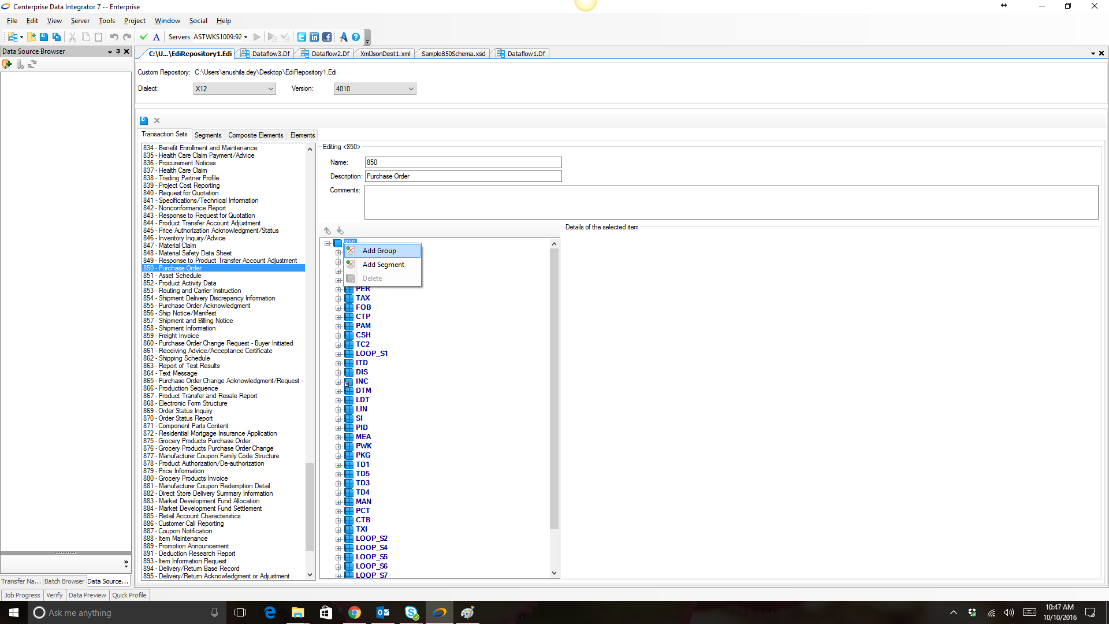Collapse the expanded 850 root tree node
Viewport: 1109px width, 624px height.
coord(327,243)
